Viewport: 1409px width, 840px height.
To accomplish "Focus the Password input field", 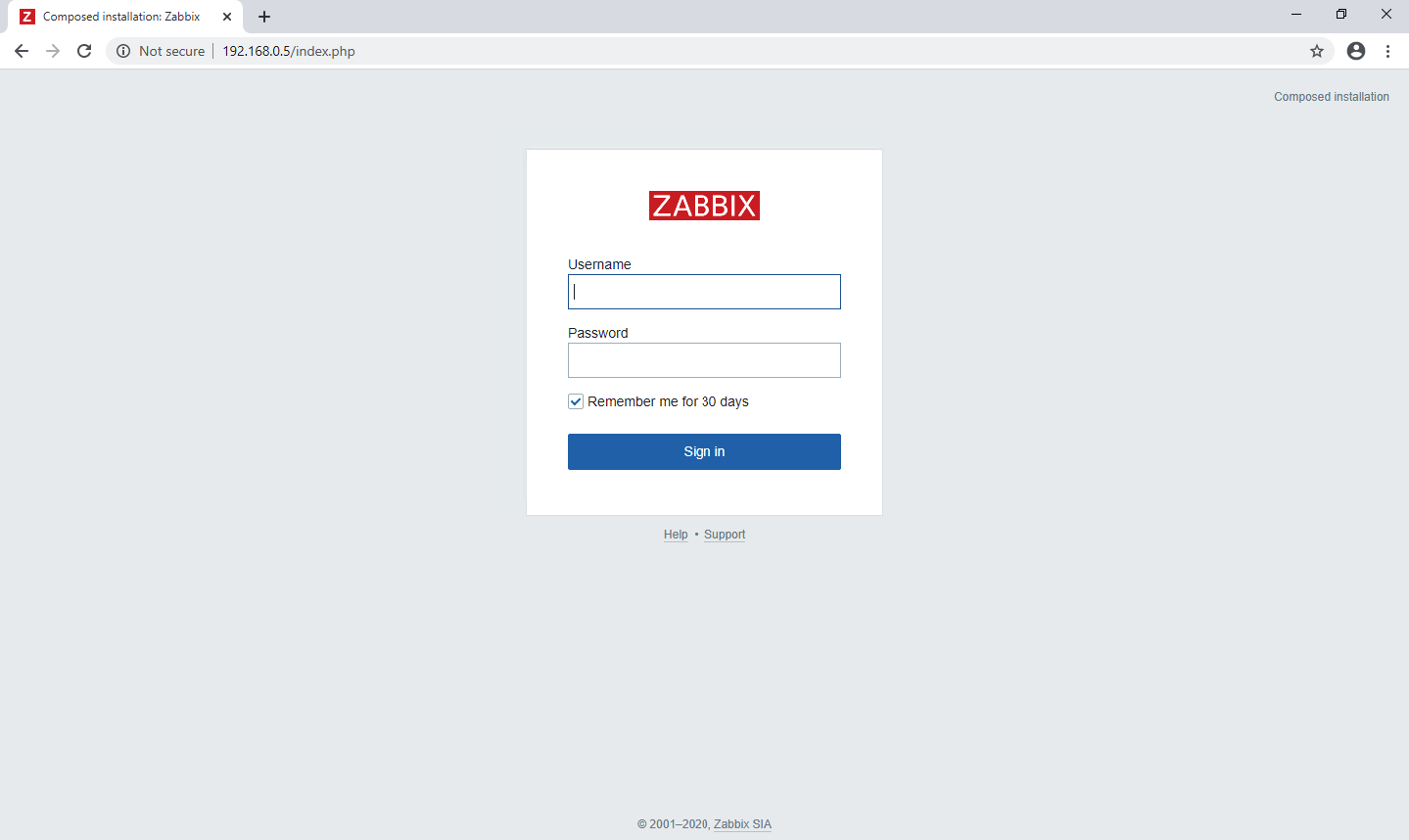I will pyautogui.click(x=704, y=360).
